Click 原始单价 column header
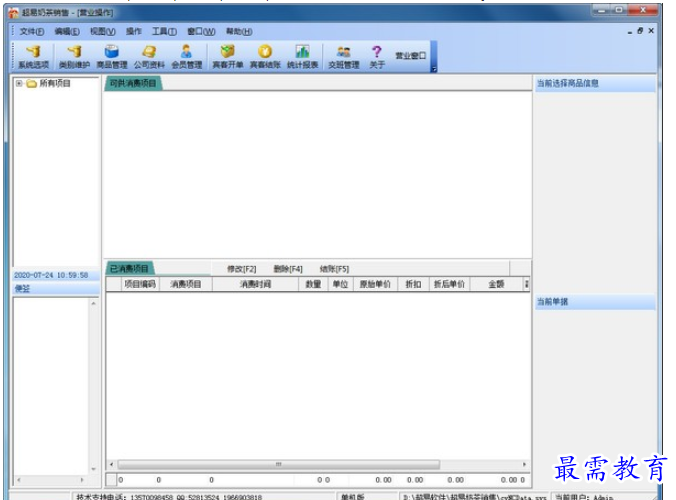Image resolution: width=676 pixels, height=500 pixels. (375, 284)
